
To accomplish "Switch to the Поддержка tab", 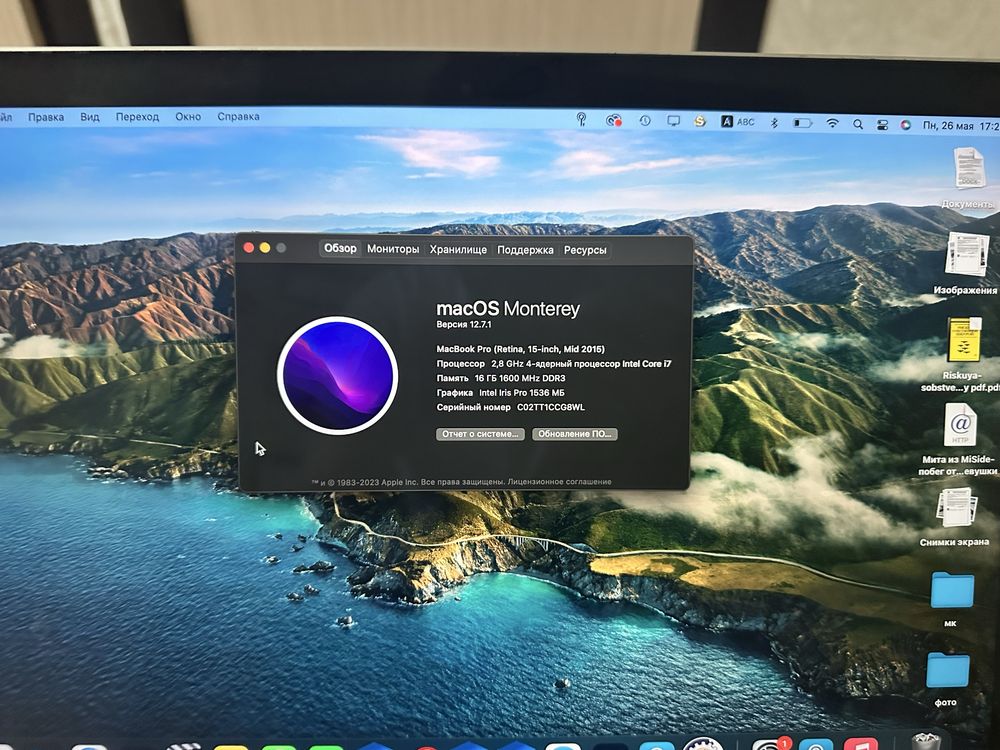I will (525, 251).
